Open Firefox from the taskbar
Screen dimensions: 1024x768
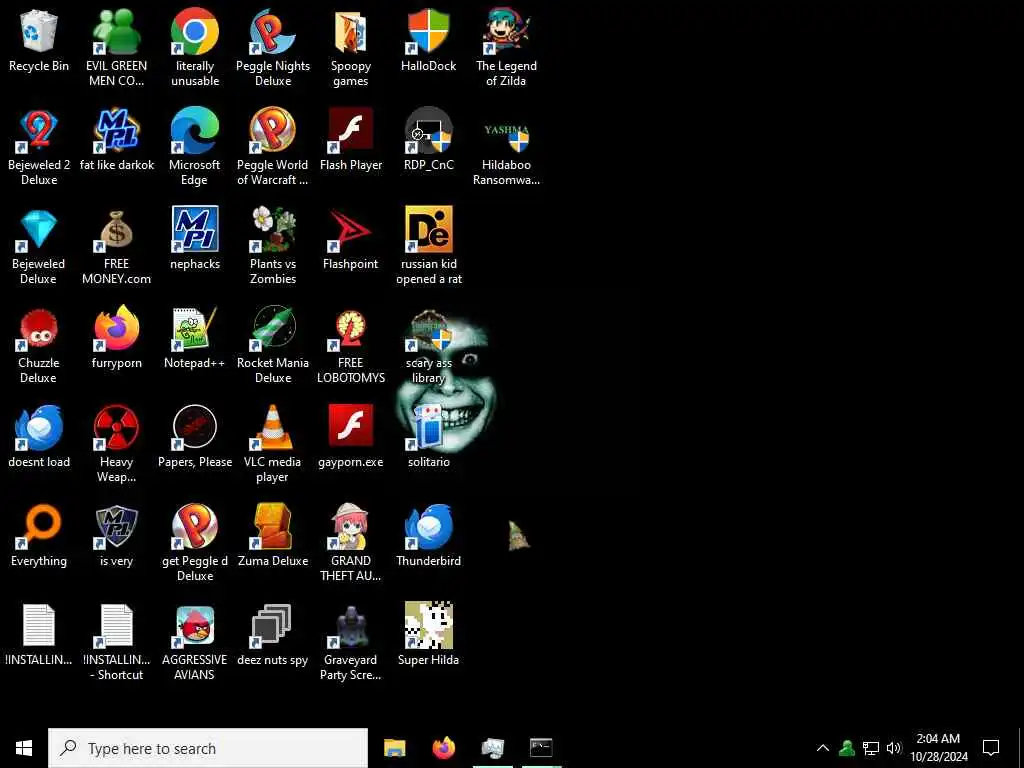(x=444, y=748)
